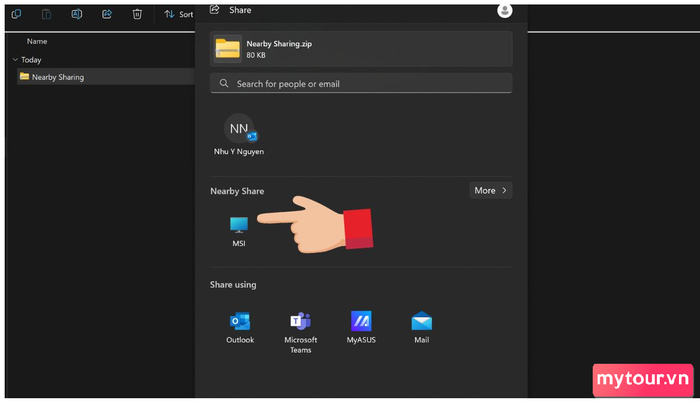This screenshot has width=700, height=405.
Task: Click the Paste icon in the toolbar
Action: coord(46,14)
